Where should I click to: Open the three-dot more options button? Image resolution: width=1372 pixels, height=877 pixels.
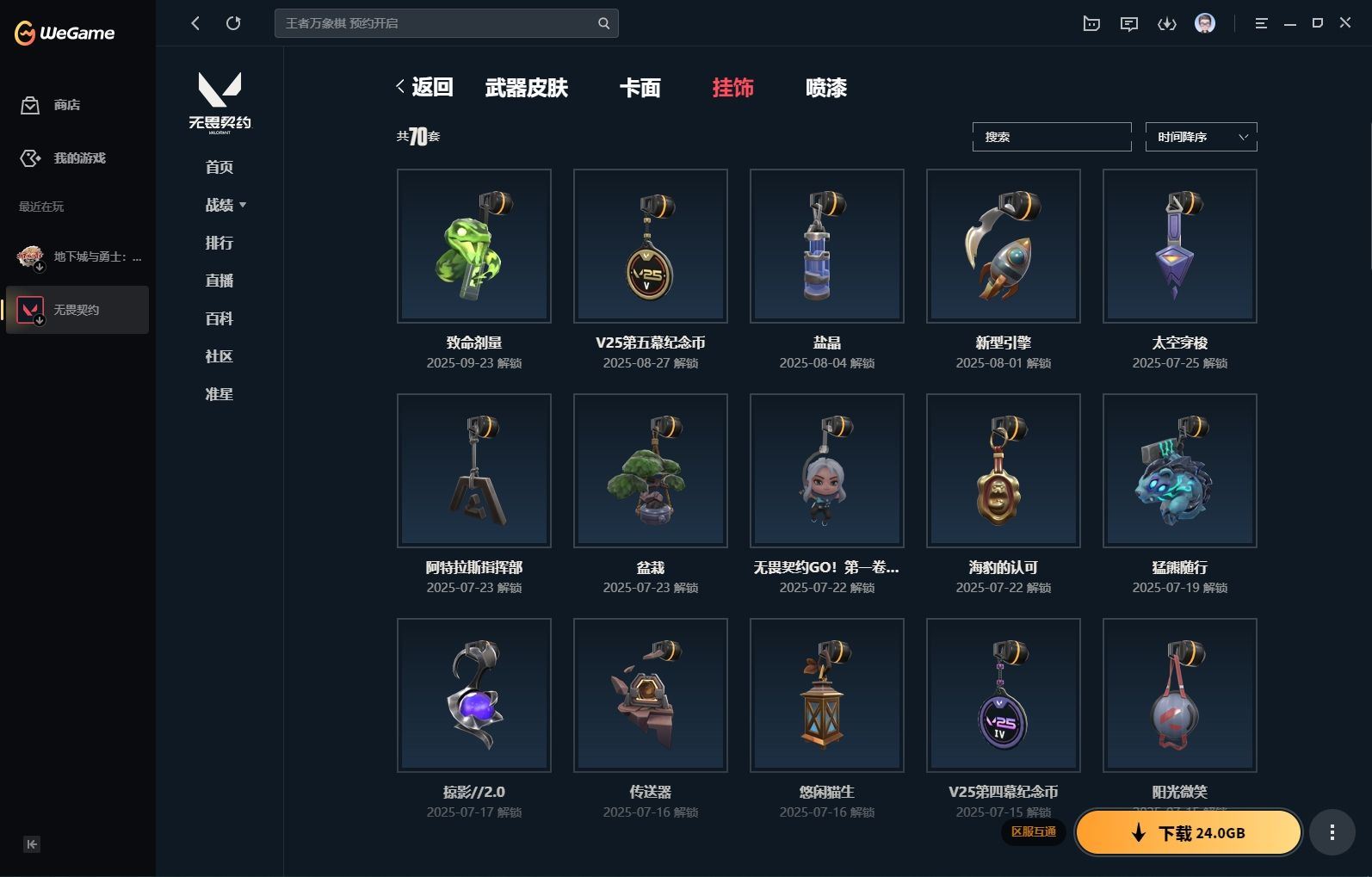tap(1332, 832)
